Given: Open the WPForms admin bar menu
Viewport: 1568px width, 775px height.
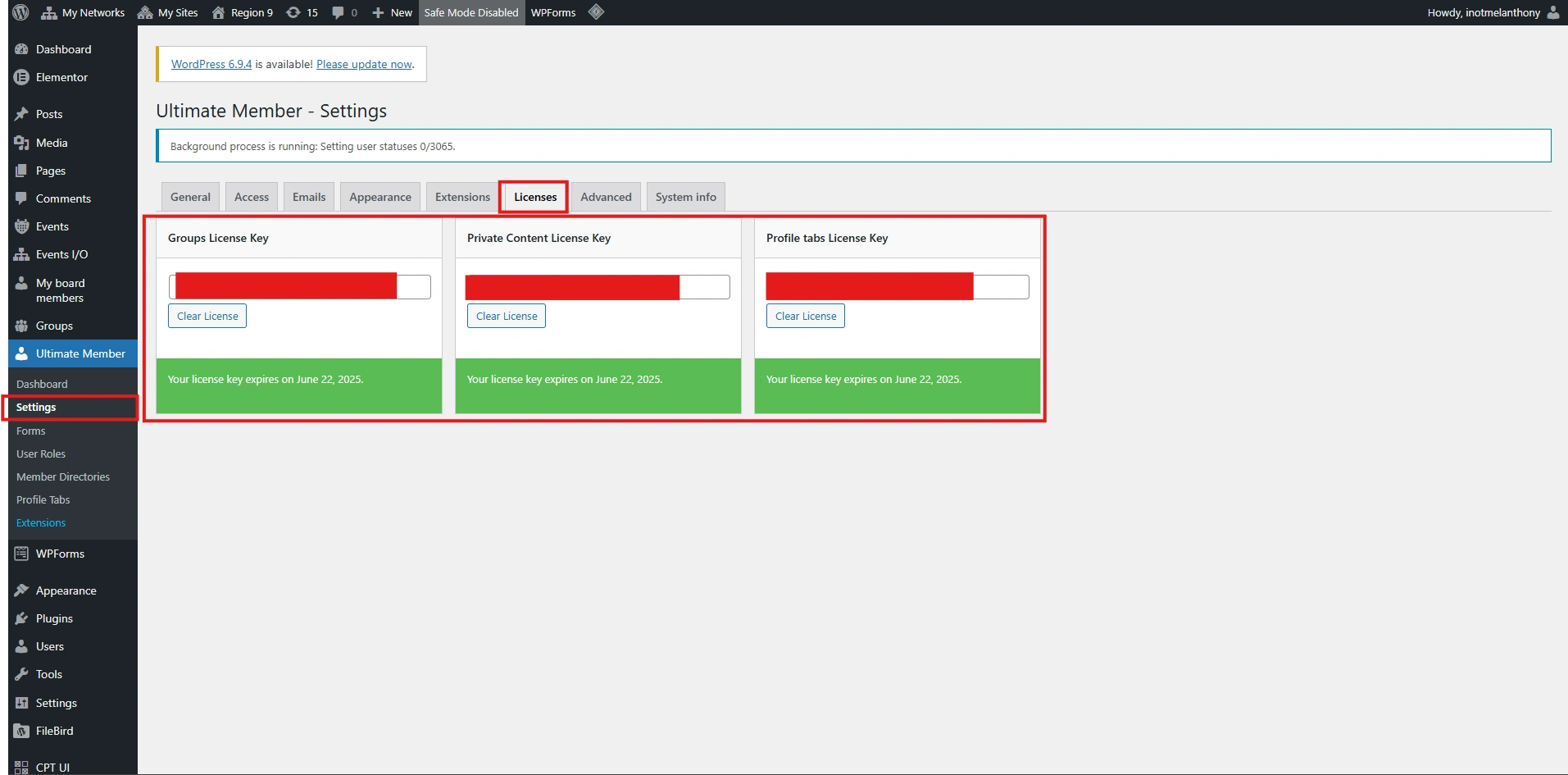Looking at the screenshot, I should [x=553, y=12].
